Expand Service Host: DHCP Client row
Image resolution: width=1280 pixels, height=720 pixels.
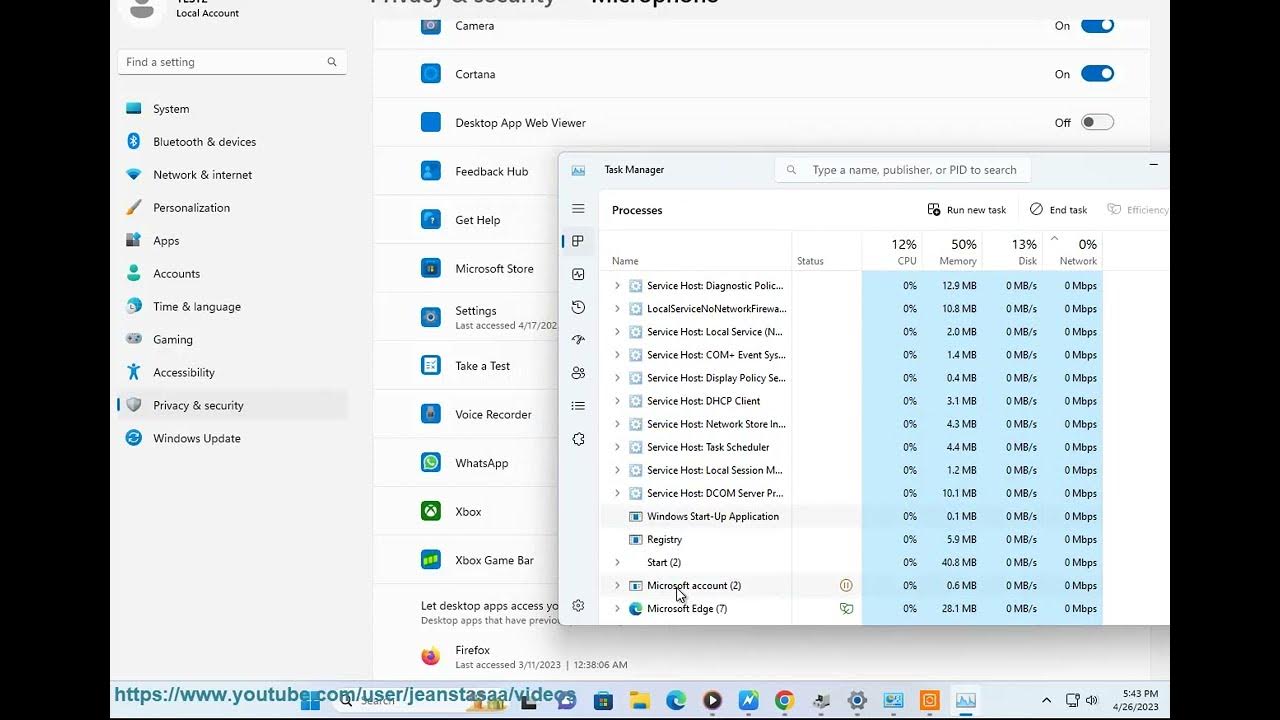click(617, 401)
